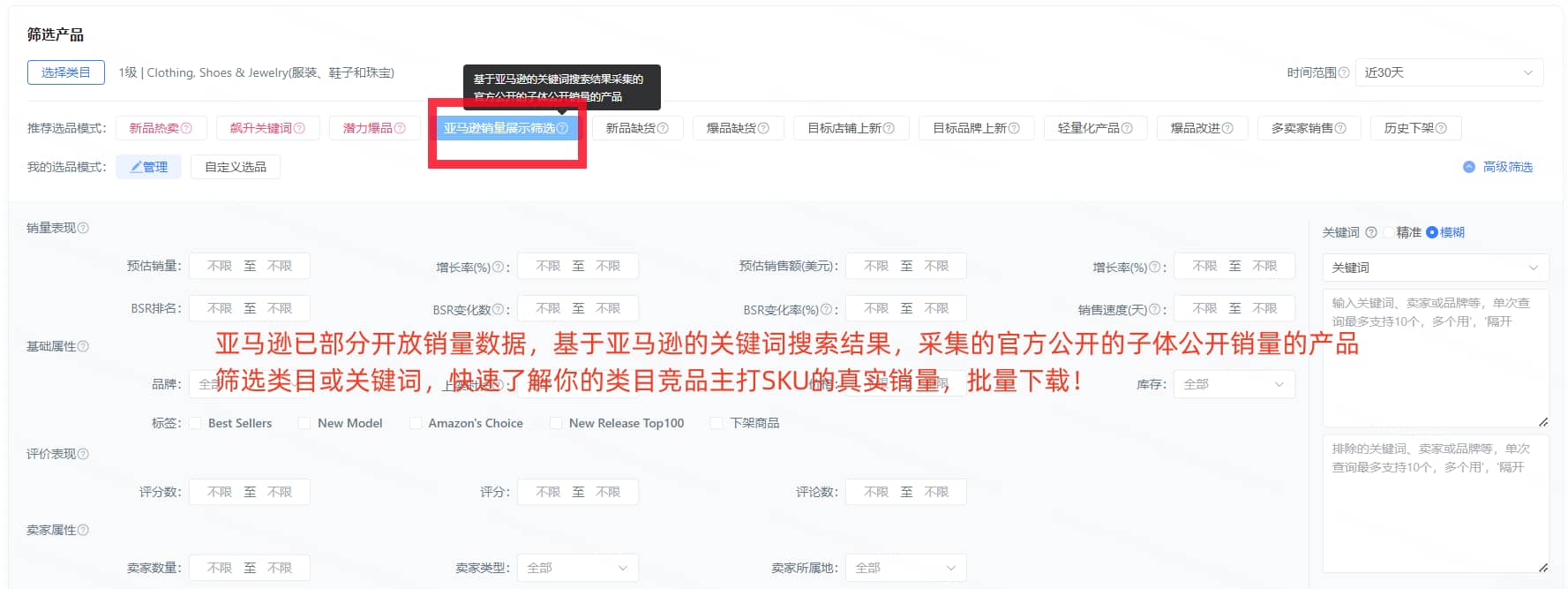This screenshot has width=1568, height=589.
Task: Check the Best Sellers checkbox
Action: [195, 423]
